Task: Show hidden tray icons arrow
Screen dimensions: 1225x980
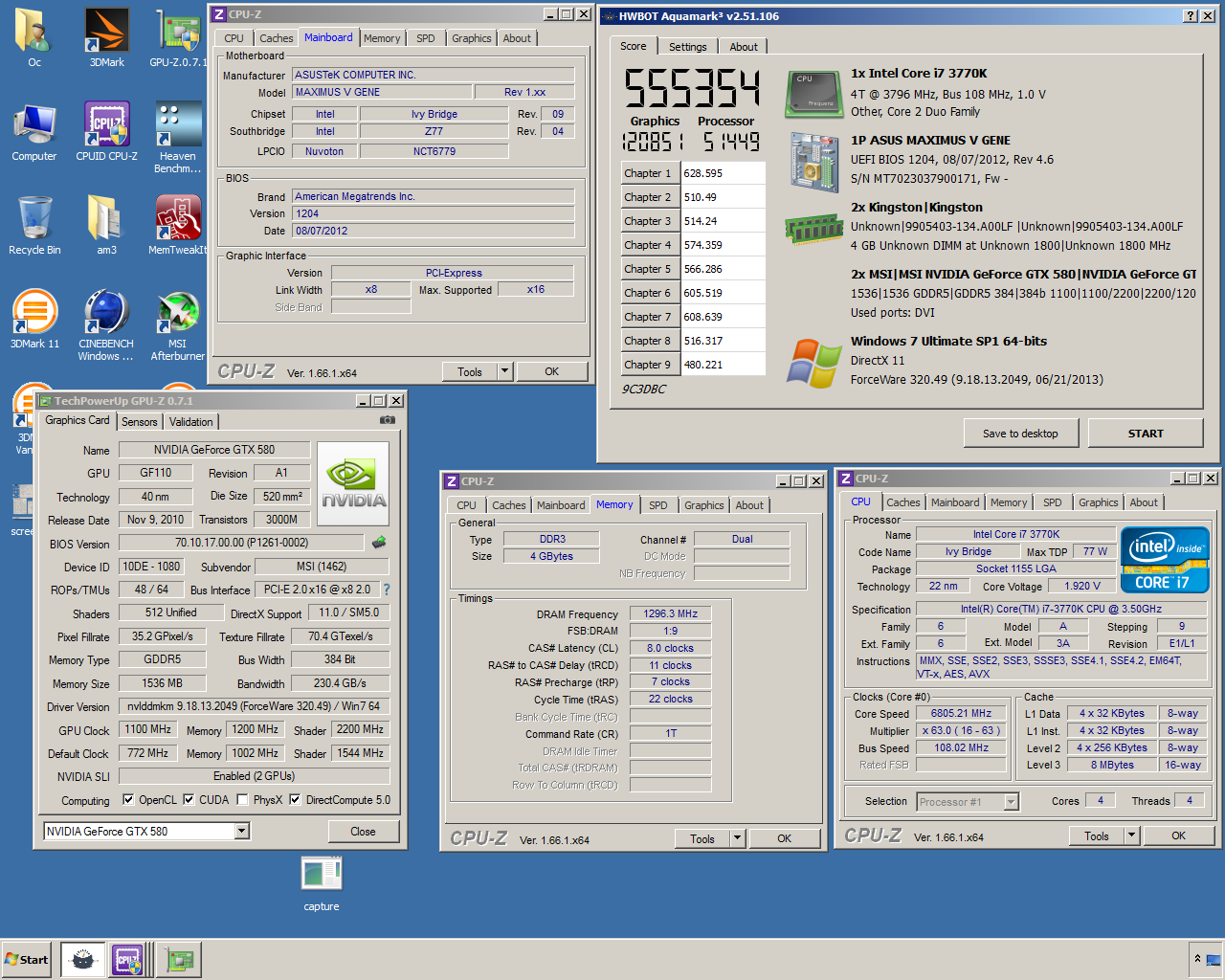Action: [1197, 958]
